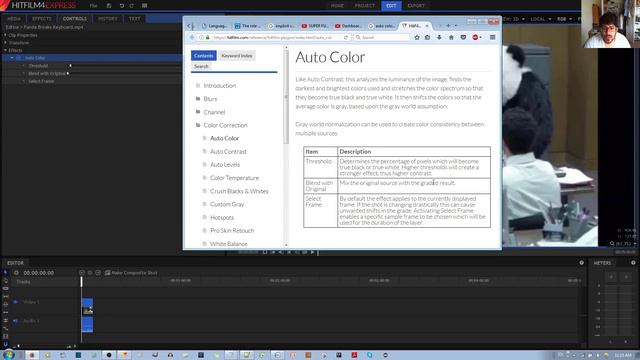Screen dimensions: 640x360
Task: Open the browser hamburger menu icon
Action: [493, 37]
